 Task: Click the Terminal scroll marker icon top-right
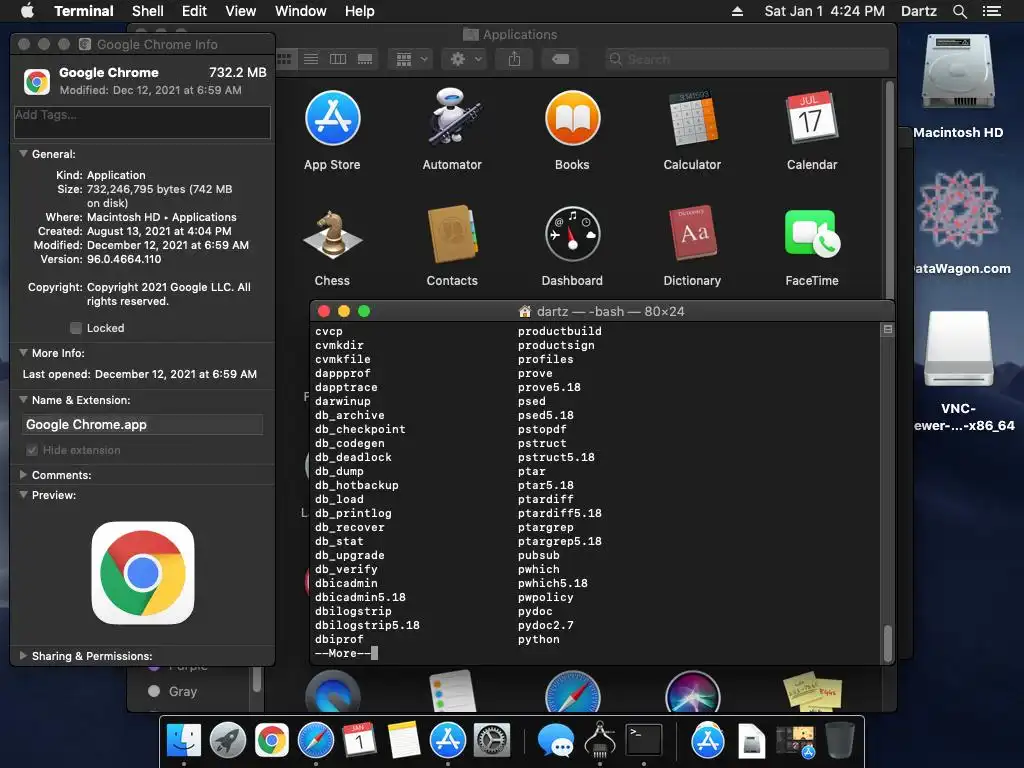pyautogui.click(x=888, y=329)
